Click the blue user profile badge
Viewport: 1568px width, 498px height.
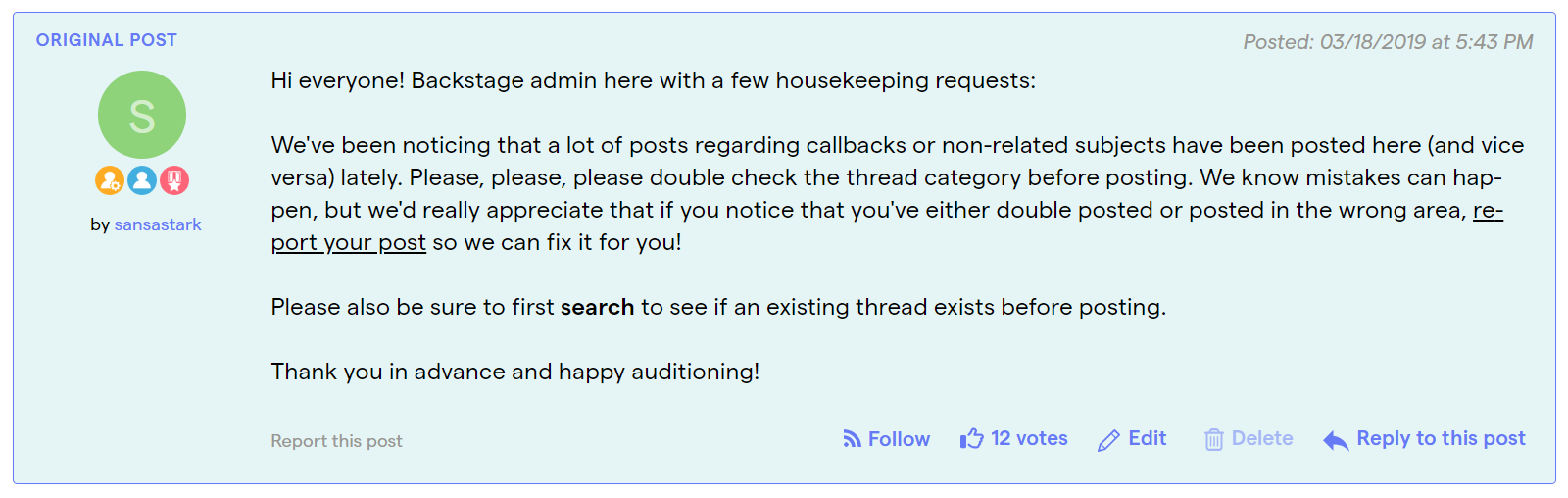tap(142, 180)
